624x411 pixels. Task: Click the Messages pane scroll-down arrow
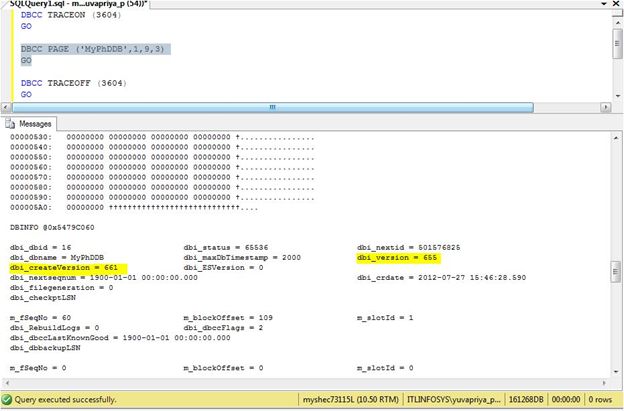point(616,372)
